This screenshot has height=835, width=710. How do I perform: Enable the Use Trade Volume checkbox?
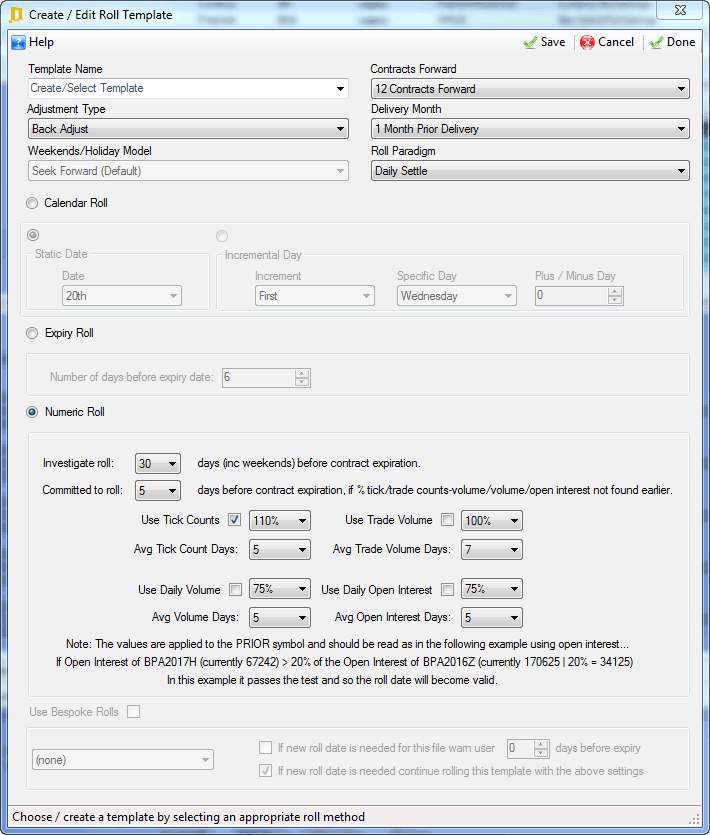coord(448,520)
